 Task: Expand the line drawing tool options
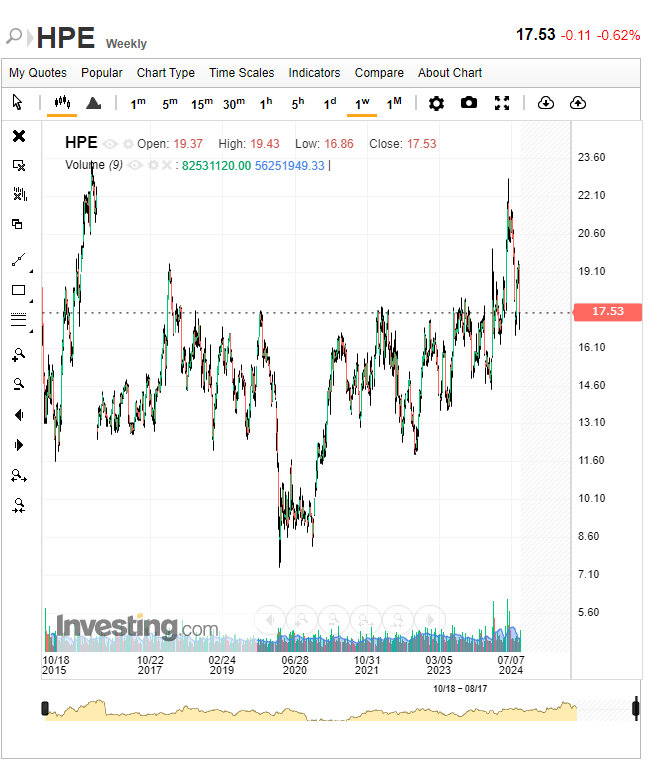click(x=30, y=271)
